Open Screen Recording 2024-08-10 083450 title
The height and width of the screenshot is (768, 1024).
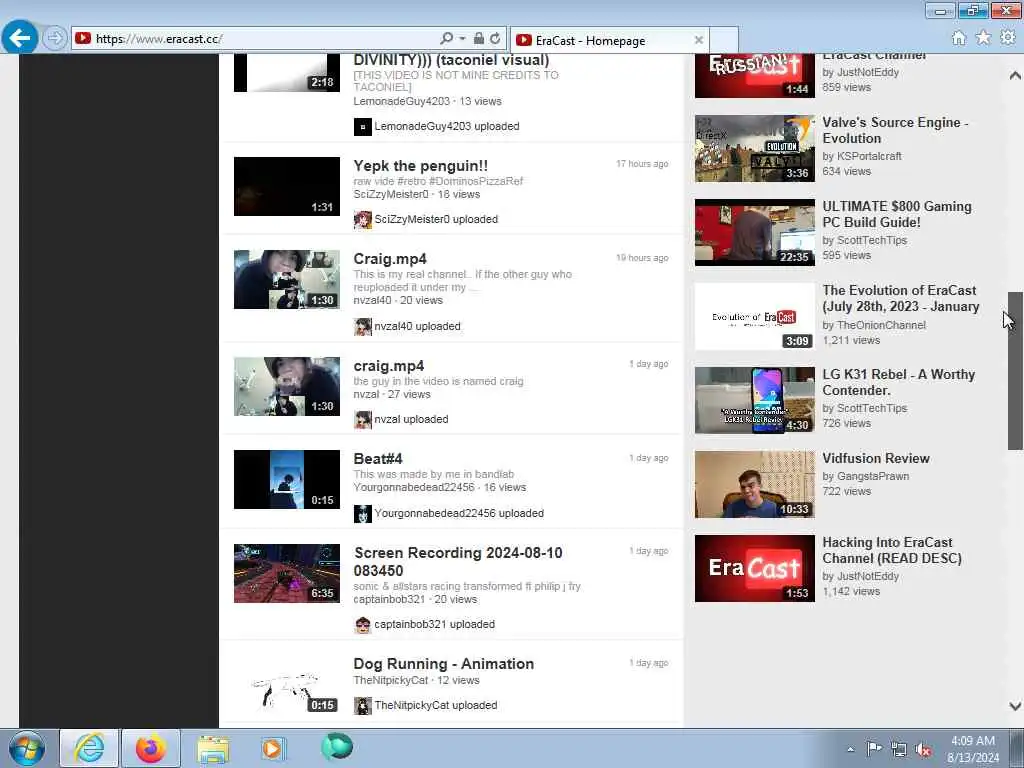pos(458,562)
